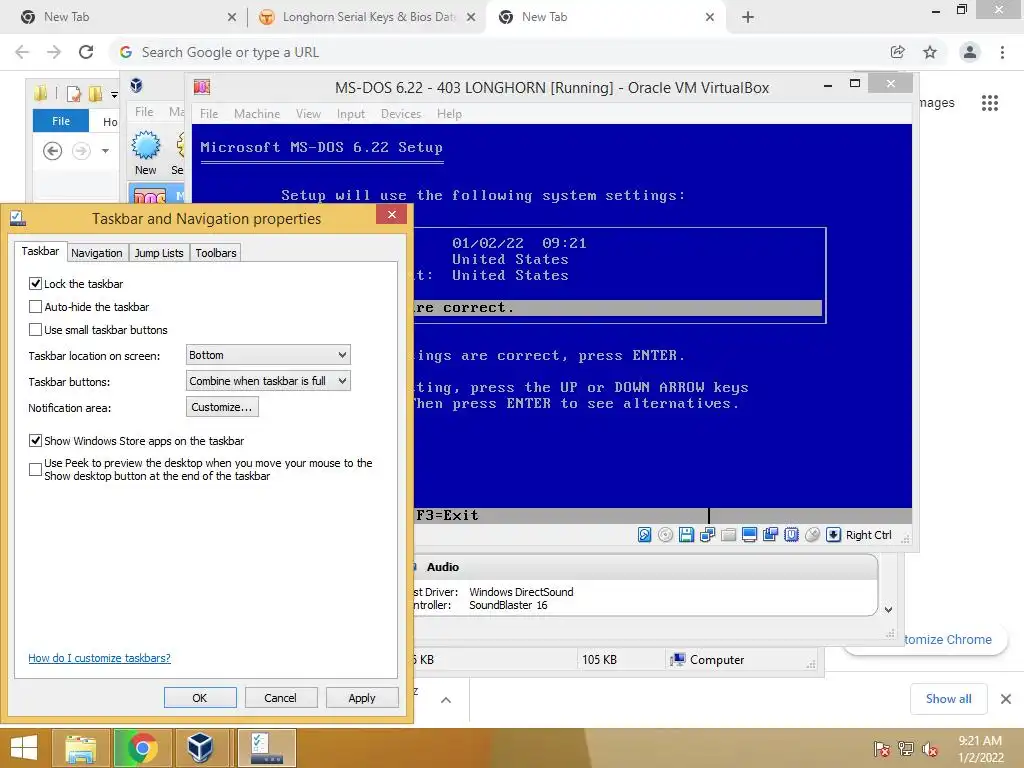The width and height of the screenshot is (1024, 768).
Task: Open the Taskbar buttons combine dropdown
Action: 268,381
